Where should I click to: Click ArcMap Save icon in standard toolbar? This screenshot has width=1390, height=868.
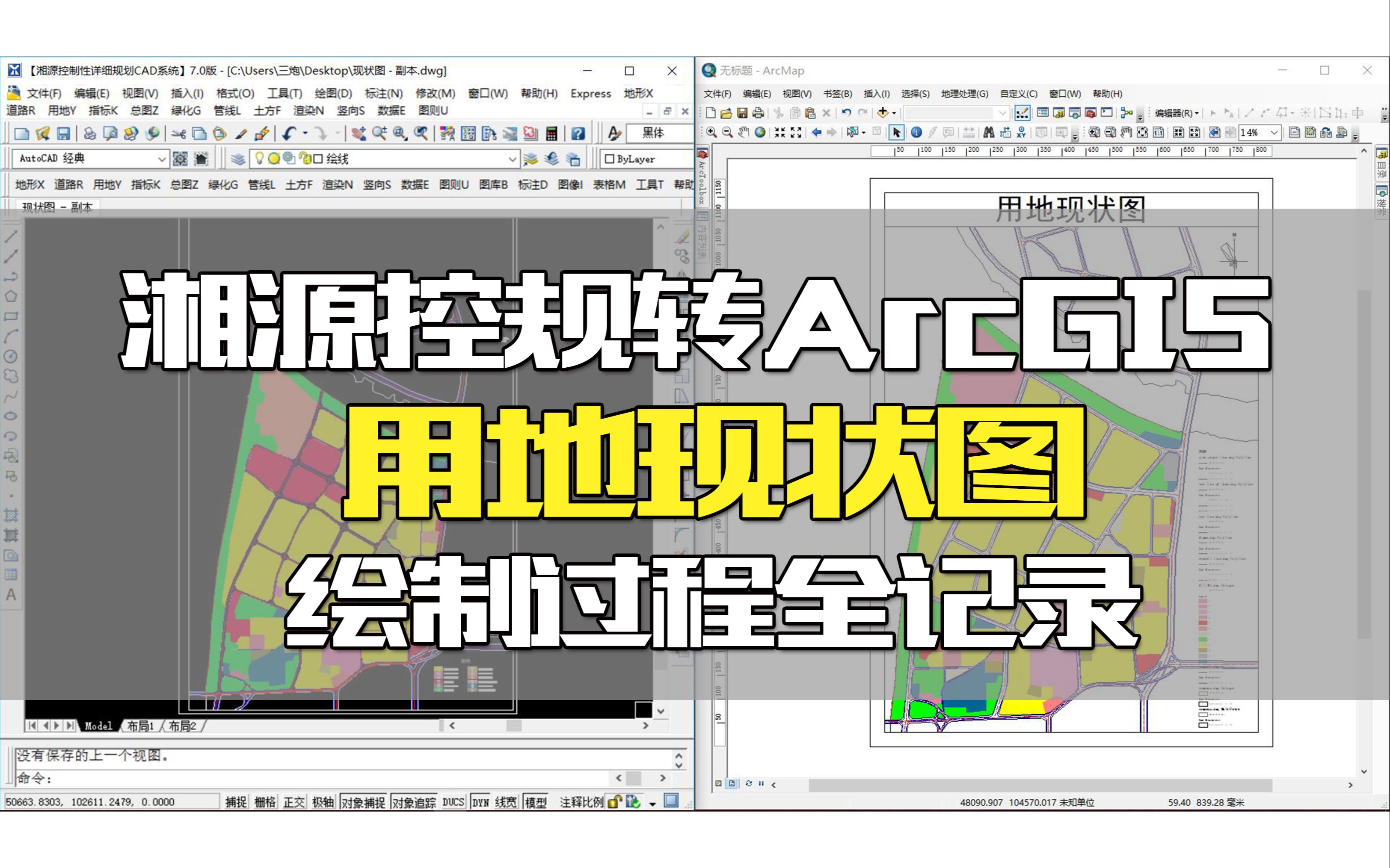(x=742, y=113)
